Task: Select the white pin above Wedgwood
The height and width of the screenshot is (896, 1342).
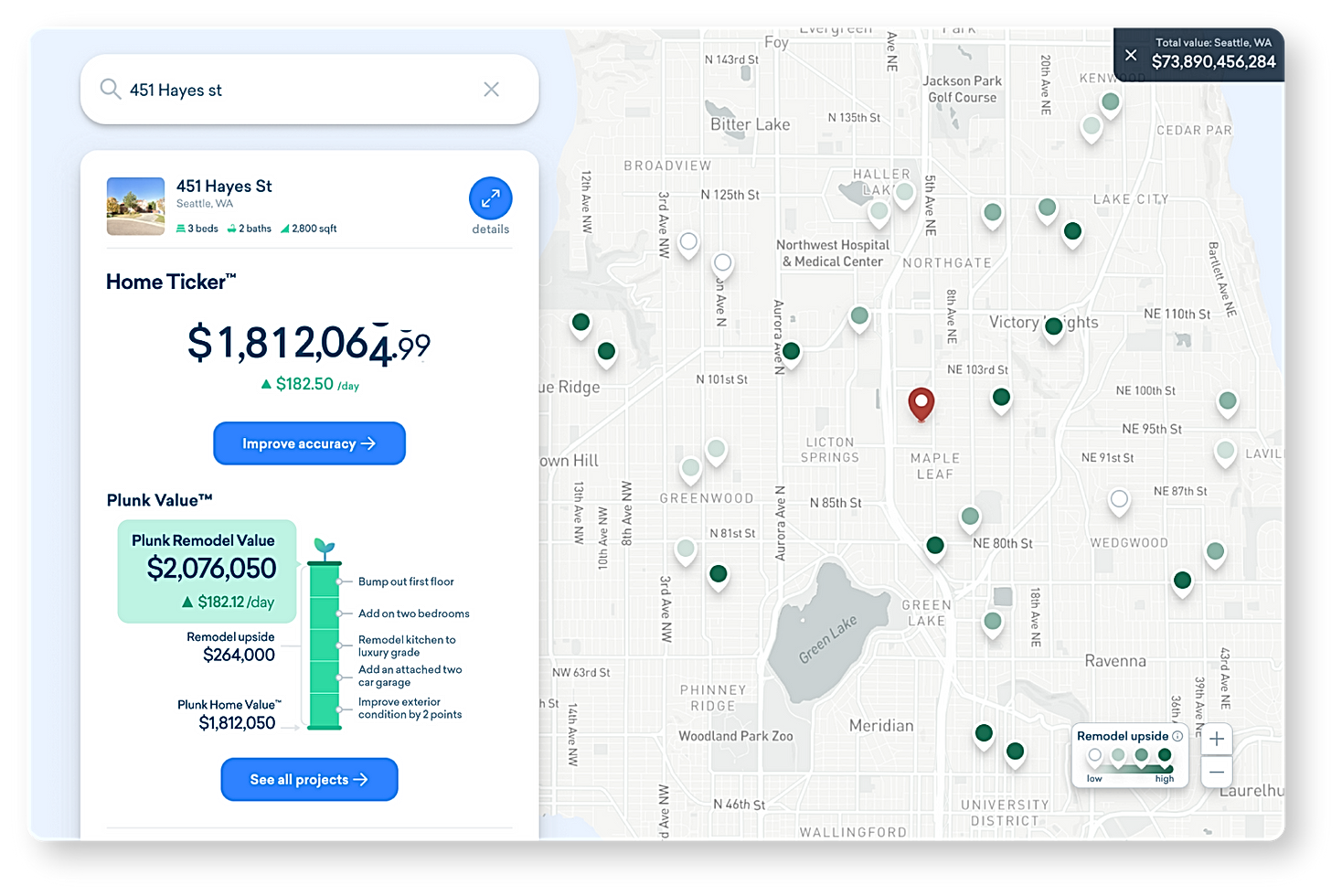Action: tap(1119, 502)
